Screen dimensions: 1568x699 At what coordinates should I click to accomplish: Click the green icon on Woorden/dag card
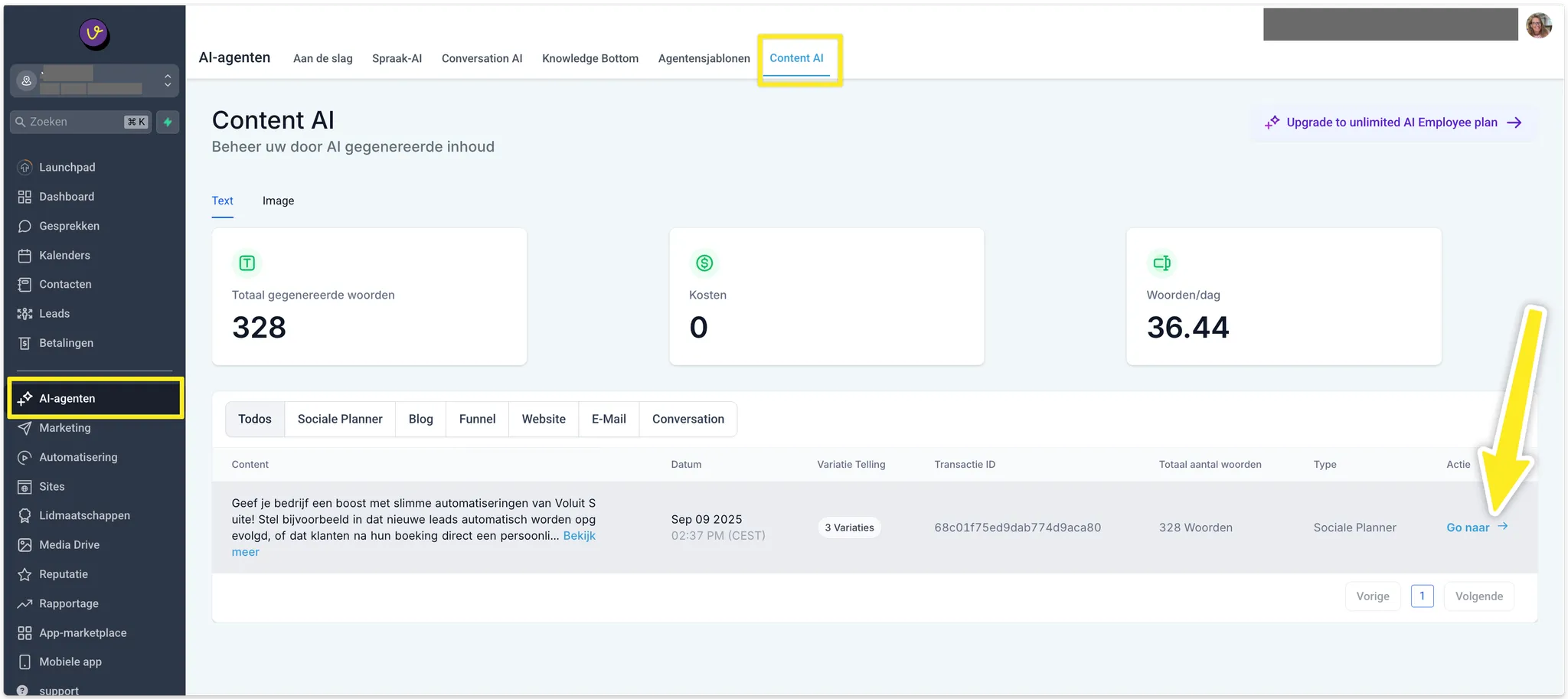point(1161,263)
